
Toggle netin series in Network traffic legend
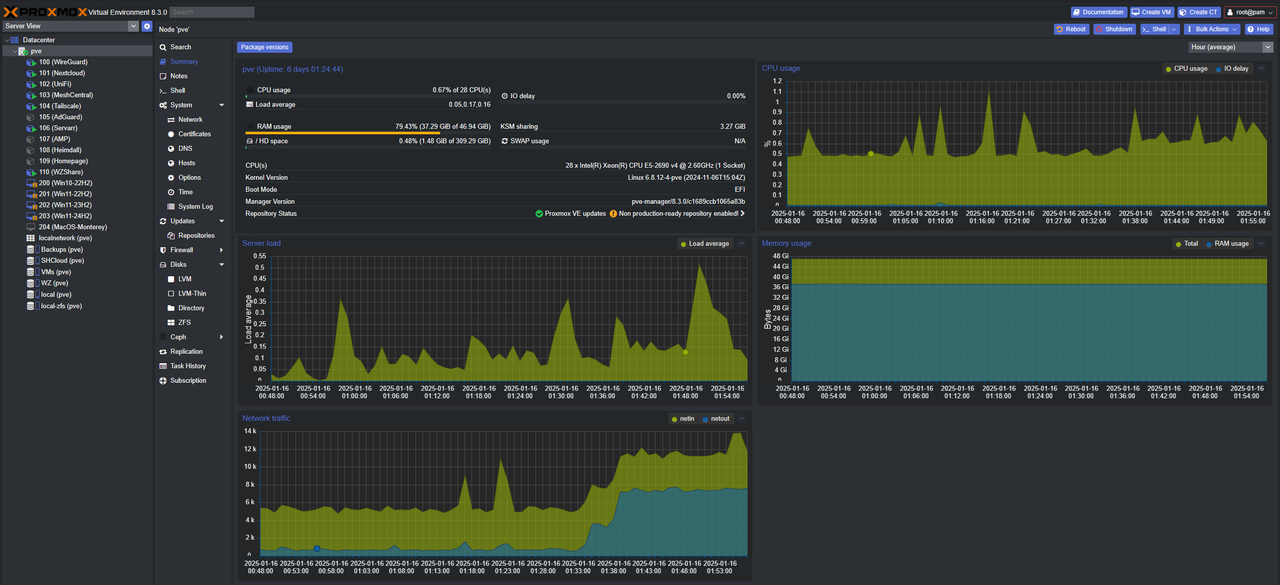click(x=682, y=418)
